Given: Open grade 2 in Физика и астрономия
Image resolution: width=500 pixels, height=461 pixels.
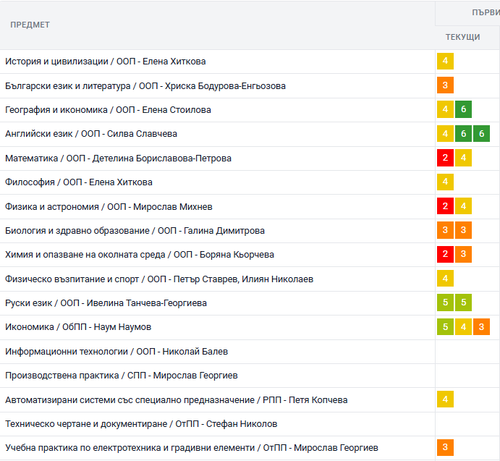Looking at the screenshot, I should (x=445, y=206).
